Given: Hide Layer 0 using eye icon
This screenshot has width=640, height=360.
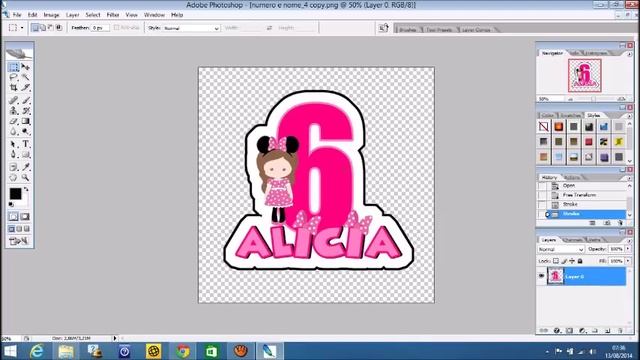Looking at the screenshot, I should point(542,276).
